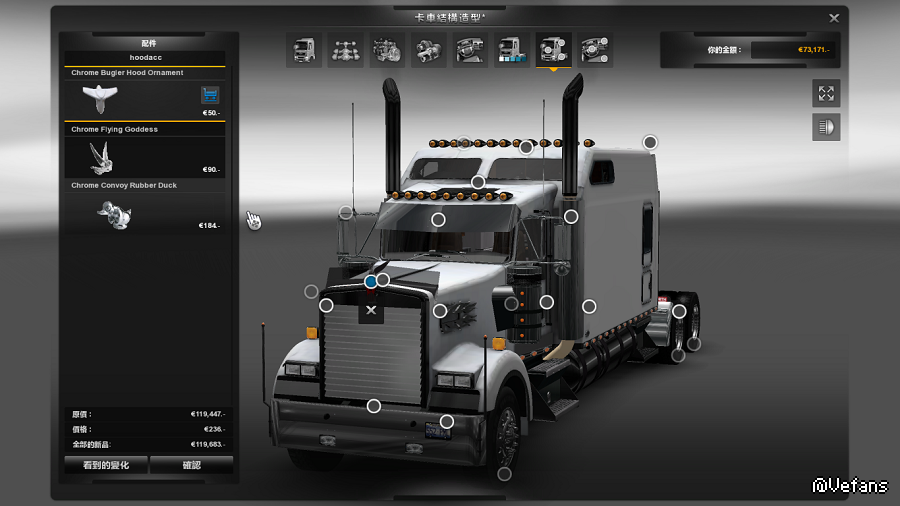Screen dimensions: 900x506
Task: Click the 看到的變化 button
Action: coord(106,465)
